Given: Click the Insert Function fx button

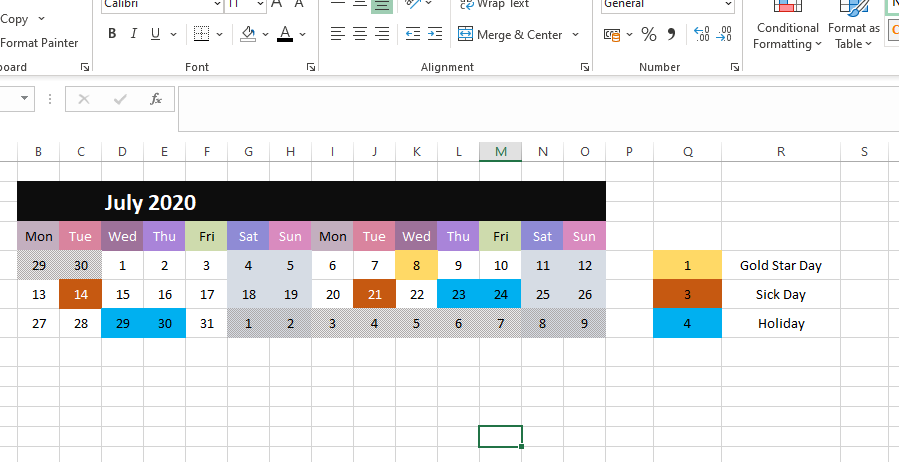Looking at the screenshot, I should tap(155, 99).
